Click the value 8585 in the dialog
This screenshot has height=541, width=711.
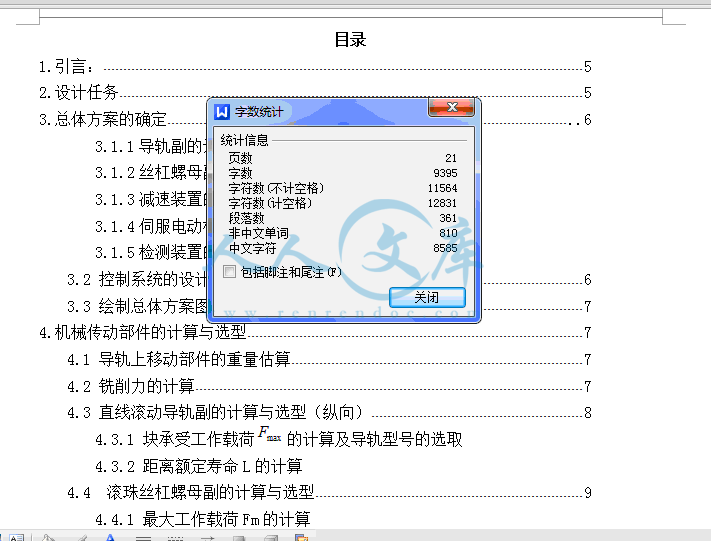[445, 248]
